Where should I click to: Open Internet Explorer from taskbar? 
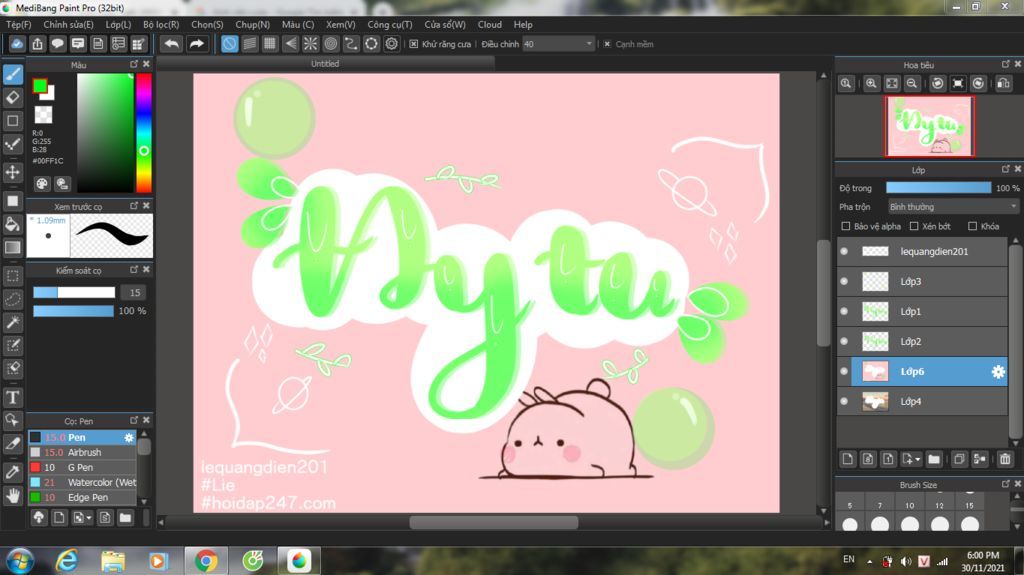click(67, 561)
